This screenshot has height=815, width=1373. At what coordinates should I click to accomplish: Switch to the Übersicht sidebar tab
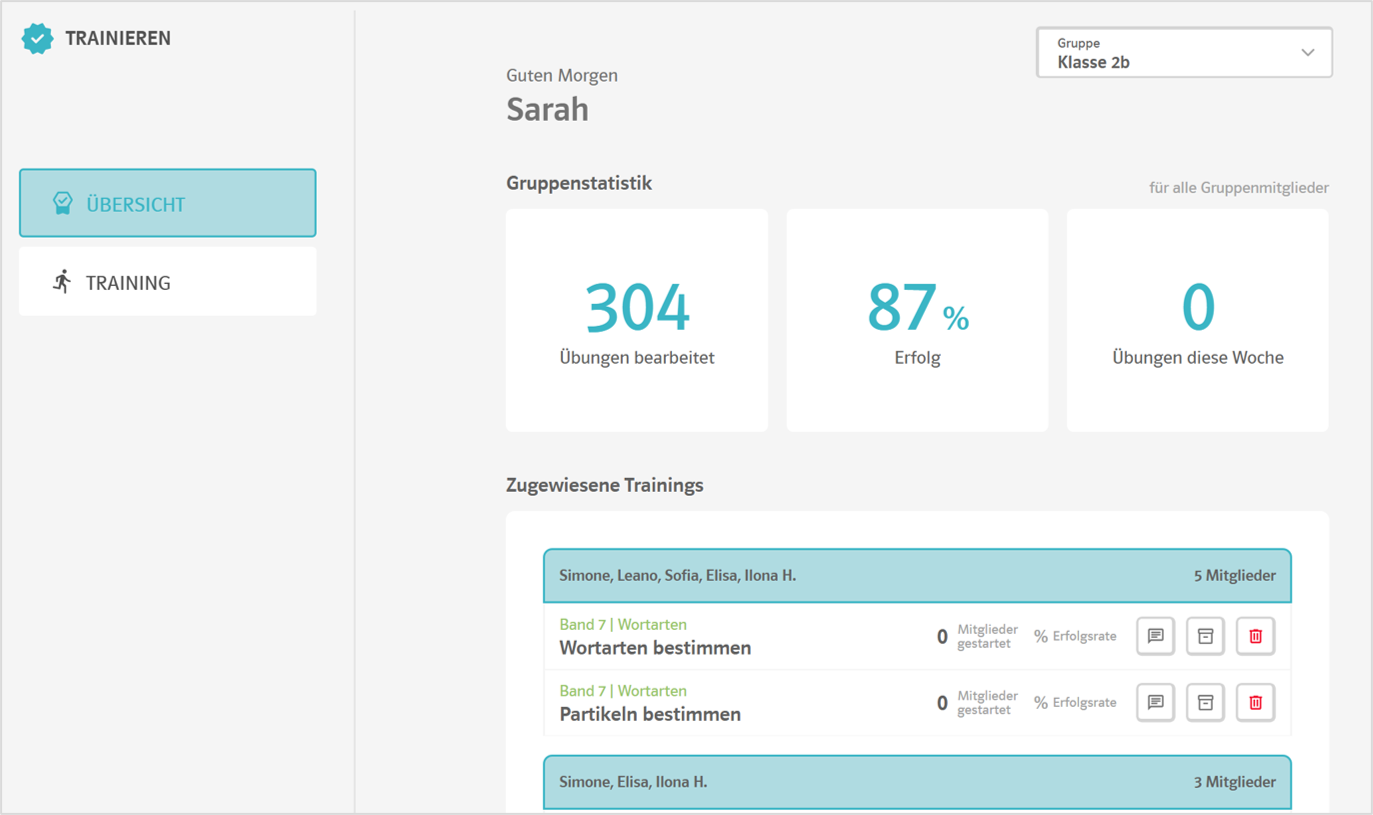[x=168, y=204]
